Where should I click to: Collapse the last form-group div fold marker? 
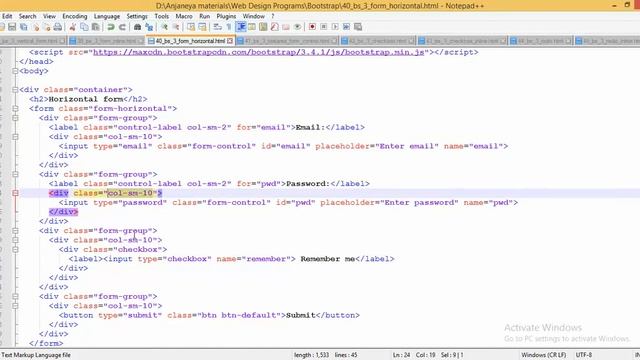(x=15, y=296)
